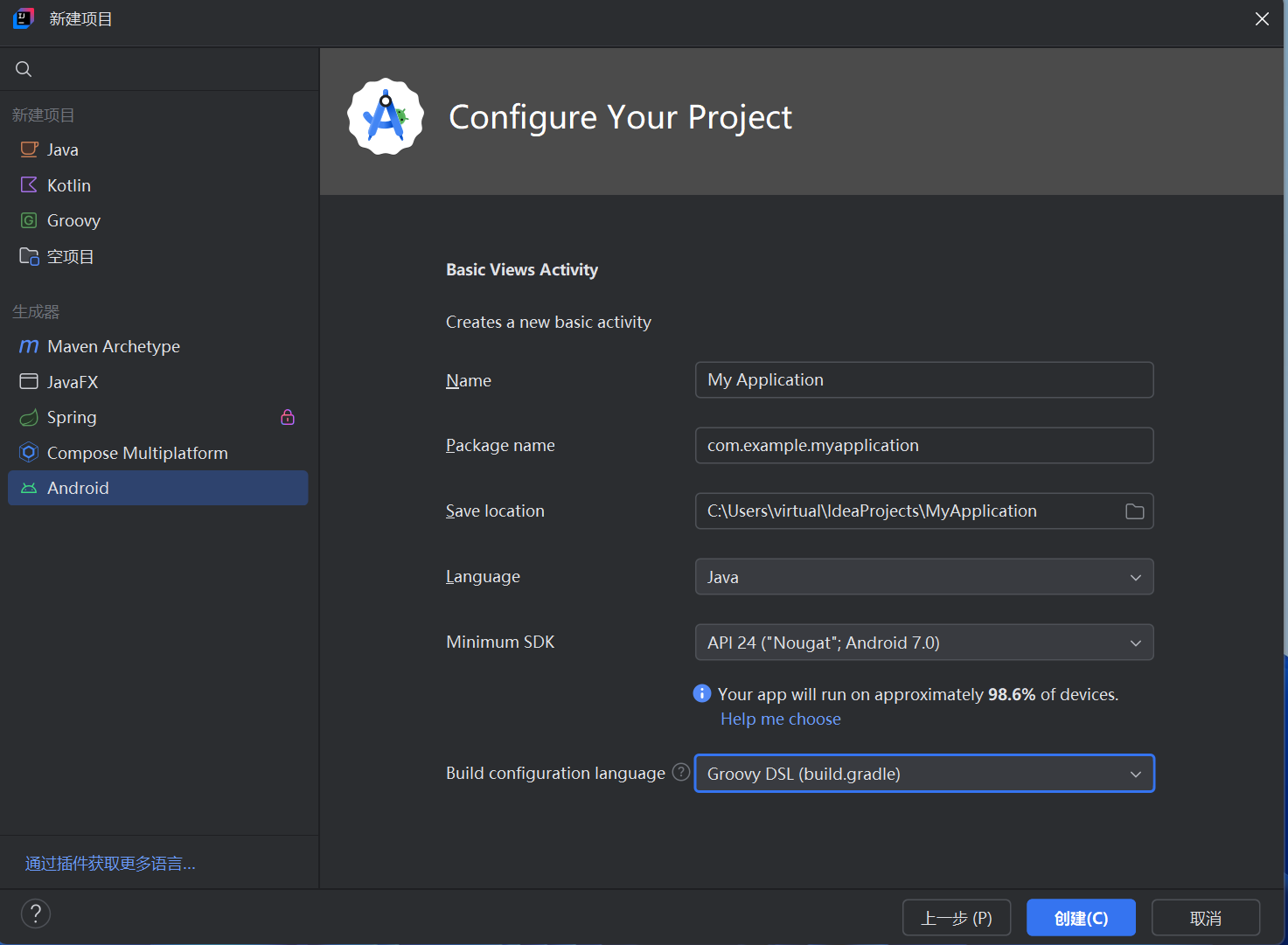Click the help button at bottom left
Image resolution: width=1288 pixels, height=945 pixels.
36,914
